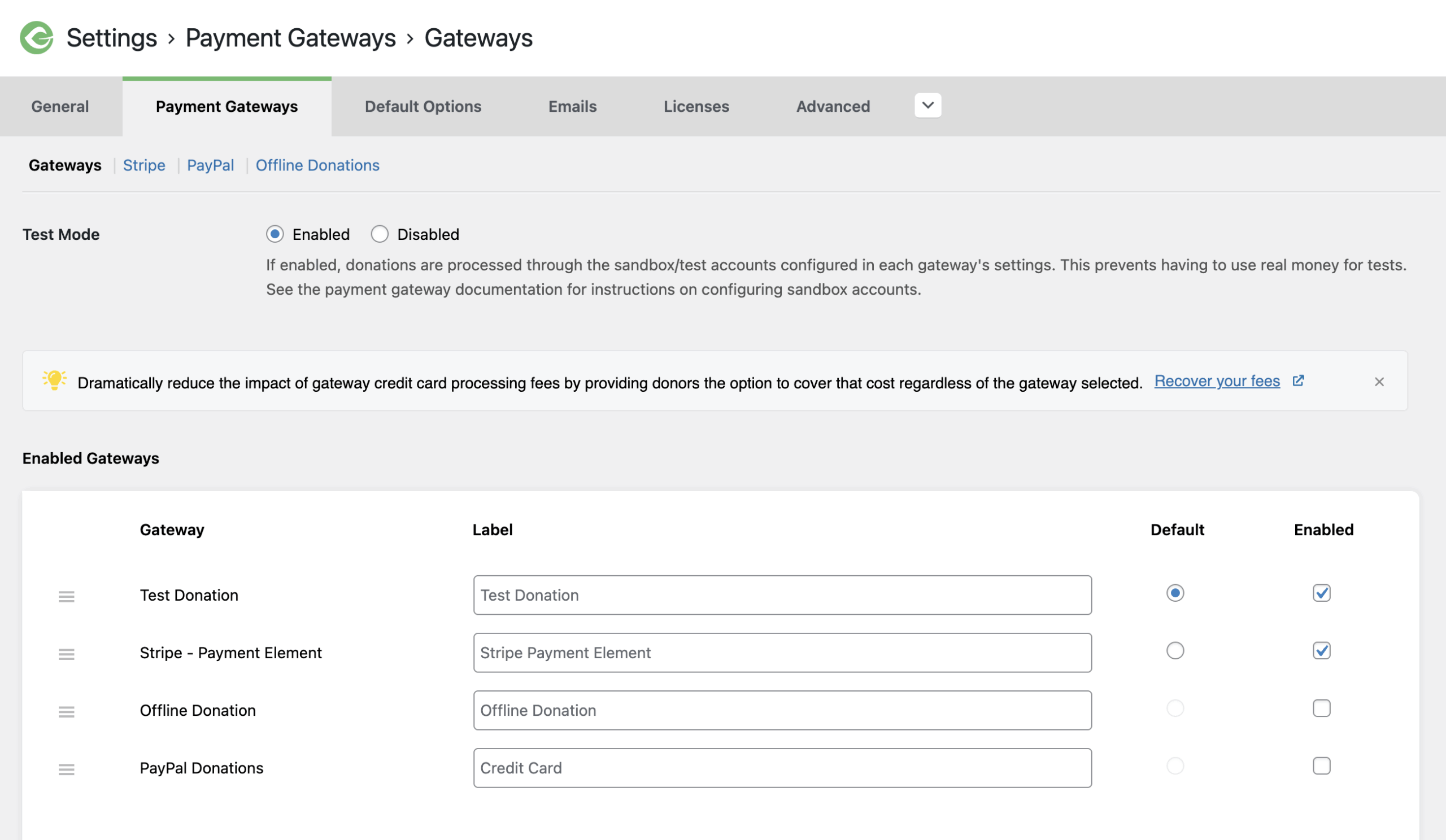The height and width of the screenshot is (840, 1446).
Task: Enable the Offline Donation gateway checkbox
Action: coord(1322,708)
